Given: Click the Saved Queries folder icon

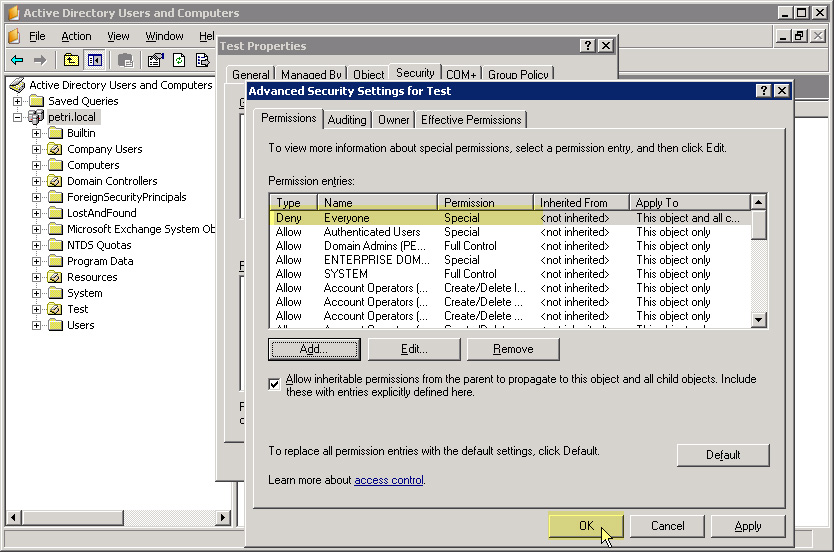Looking at the screenshot, I should [x=37, y=101].
